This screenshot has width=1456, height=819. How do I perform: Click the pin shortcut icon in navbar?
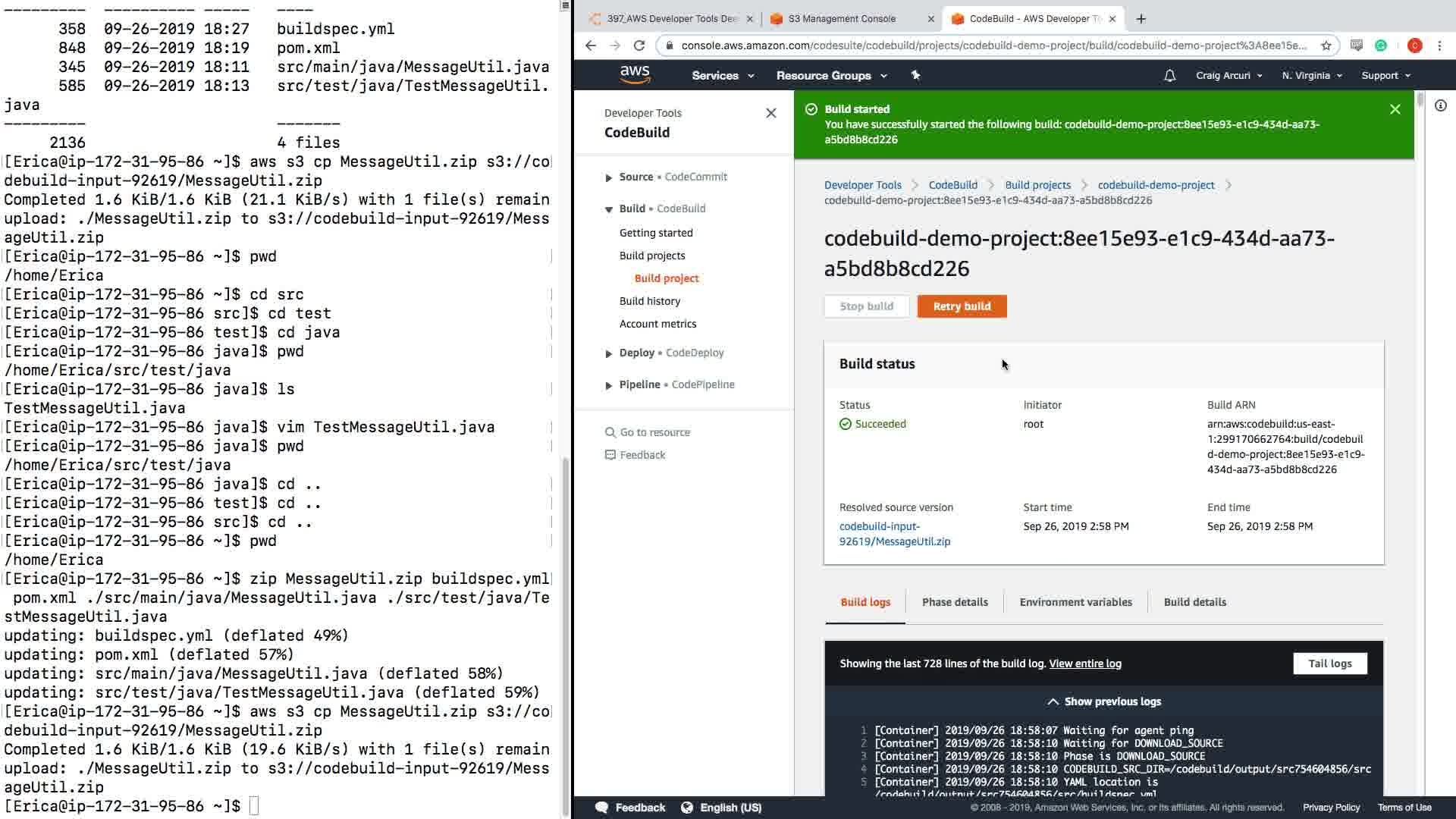coord(915,75)
